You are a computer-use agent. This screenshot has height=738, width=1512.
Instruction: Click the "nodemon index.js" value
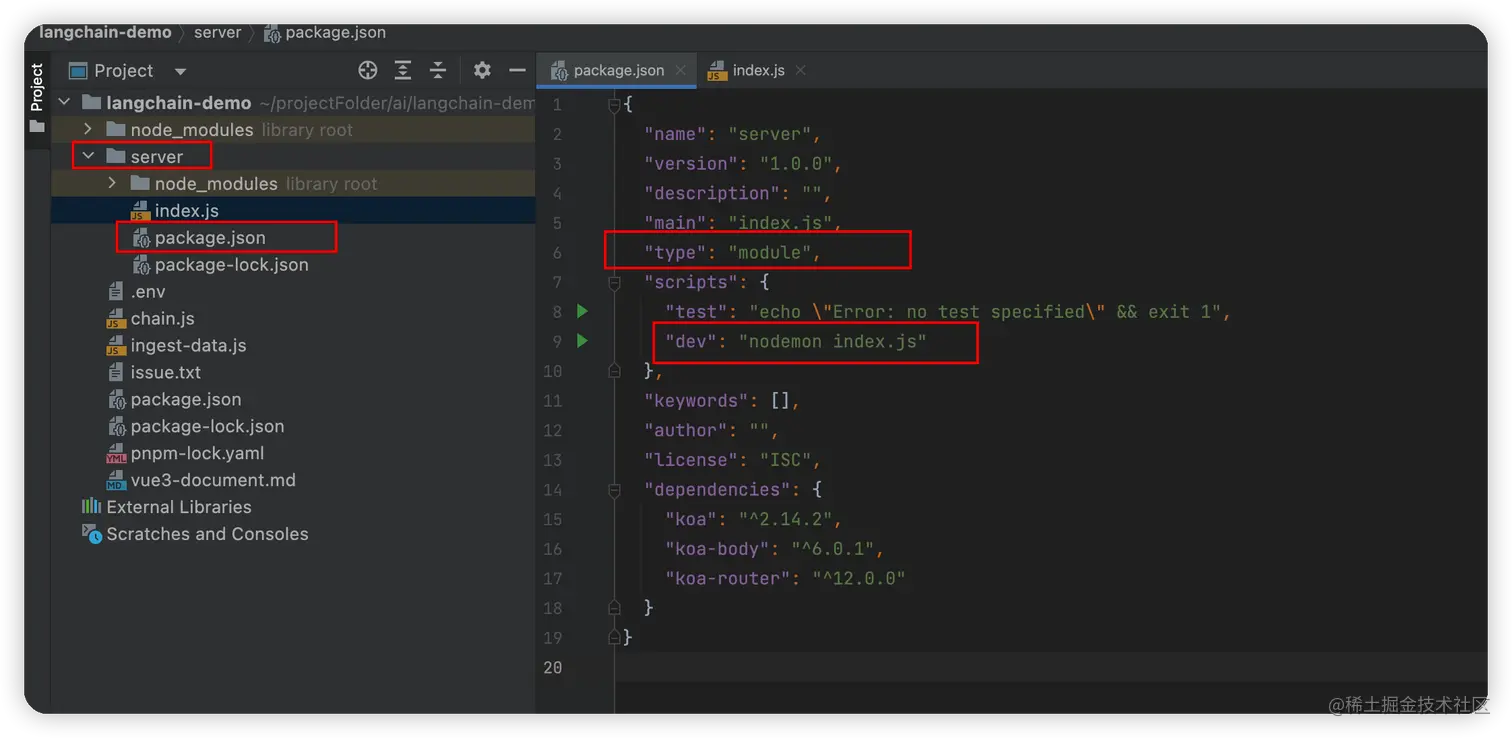coord(833,341)
